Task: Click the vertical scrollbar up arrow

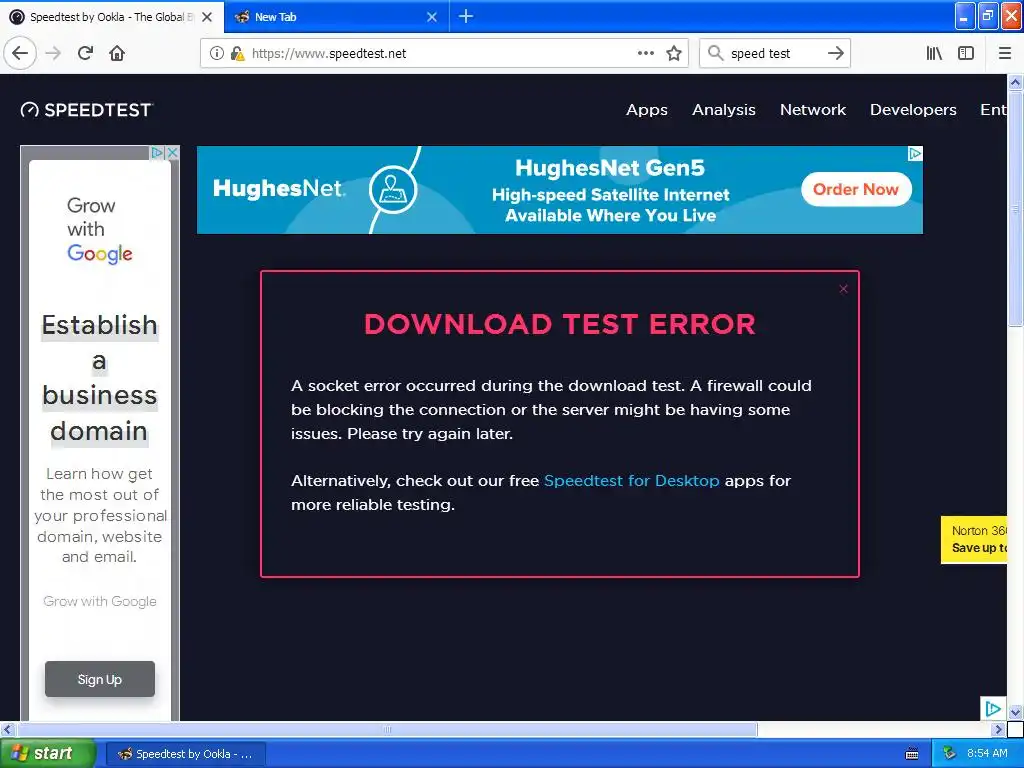Action: point(1015,82)
